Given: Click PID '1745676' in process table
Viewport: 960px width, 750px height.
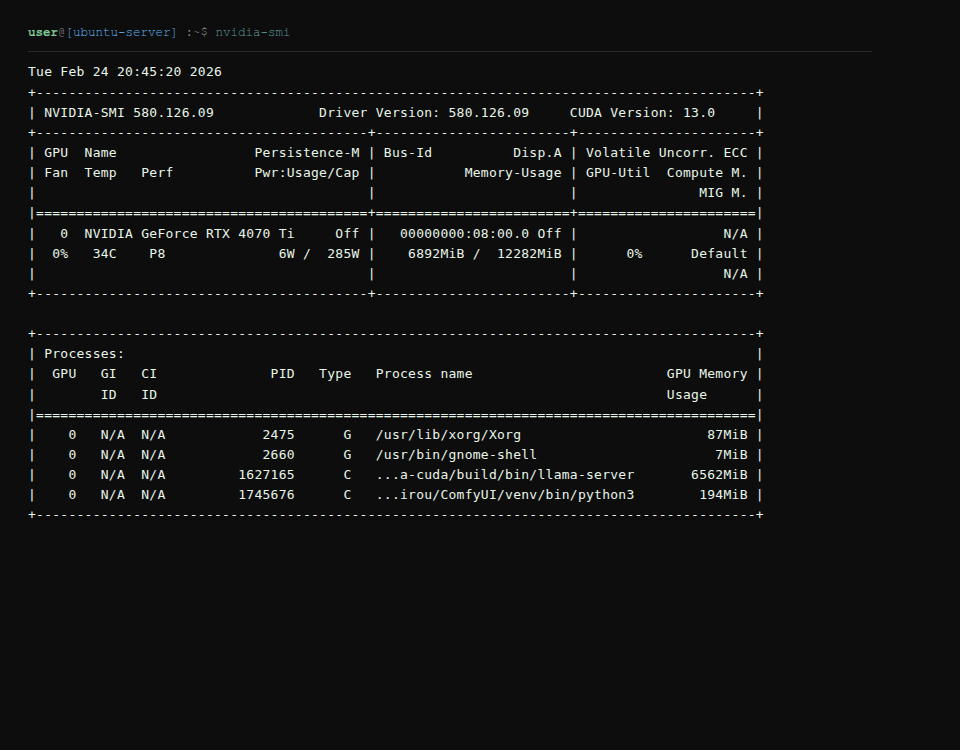Looking at the screenshot, I should pyautogui.click(x=266, y=495).
